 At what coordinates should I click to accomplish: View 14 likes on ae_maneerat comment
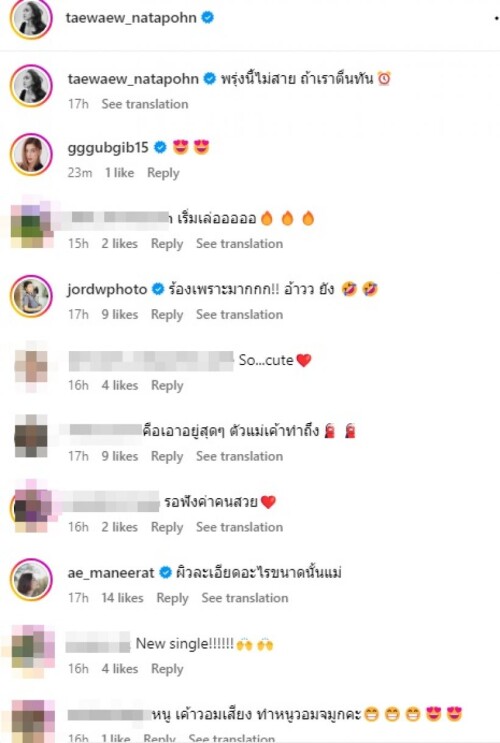click(122, 598)
